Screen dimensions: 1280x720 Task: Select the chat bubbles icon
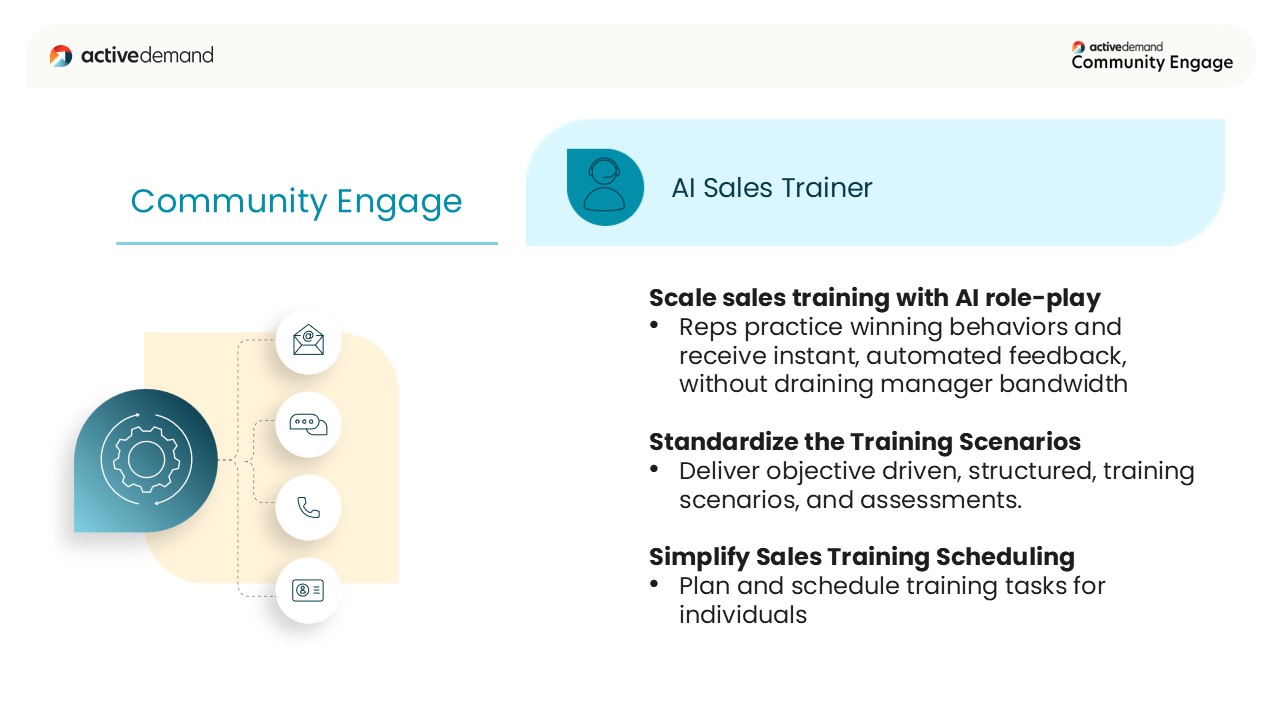(x=308, y=424)
